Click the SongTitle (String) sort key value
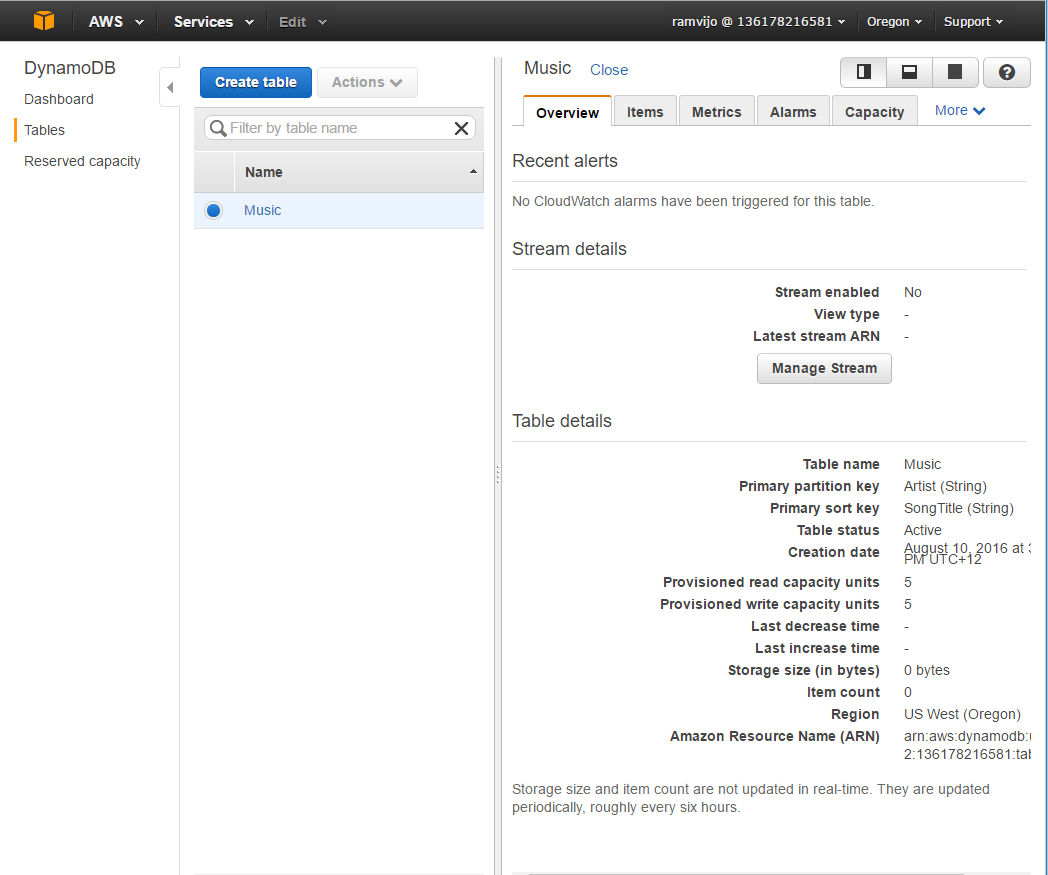The height and width of the screenshot is (875, 1048). [958, 508]
